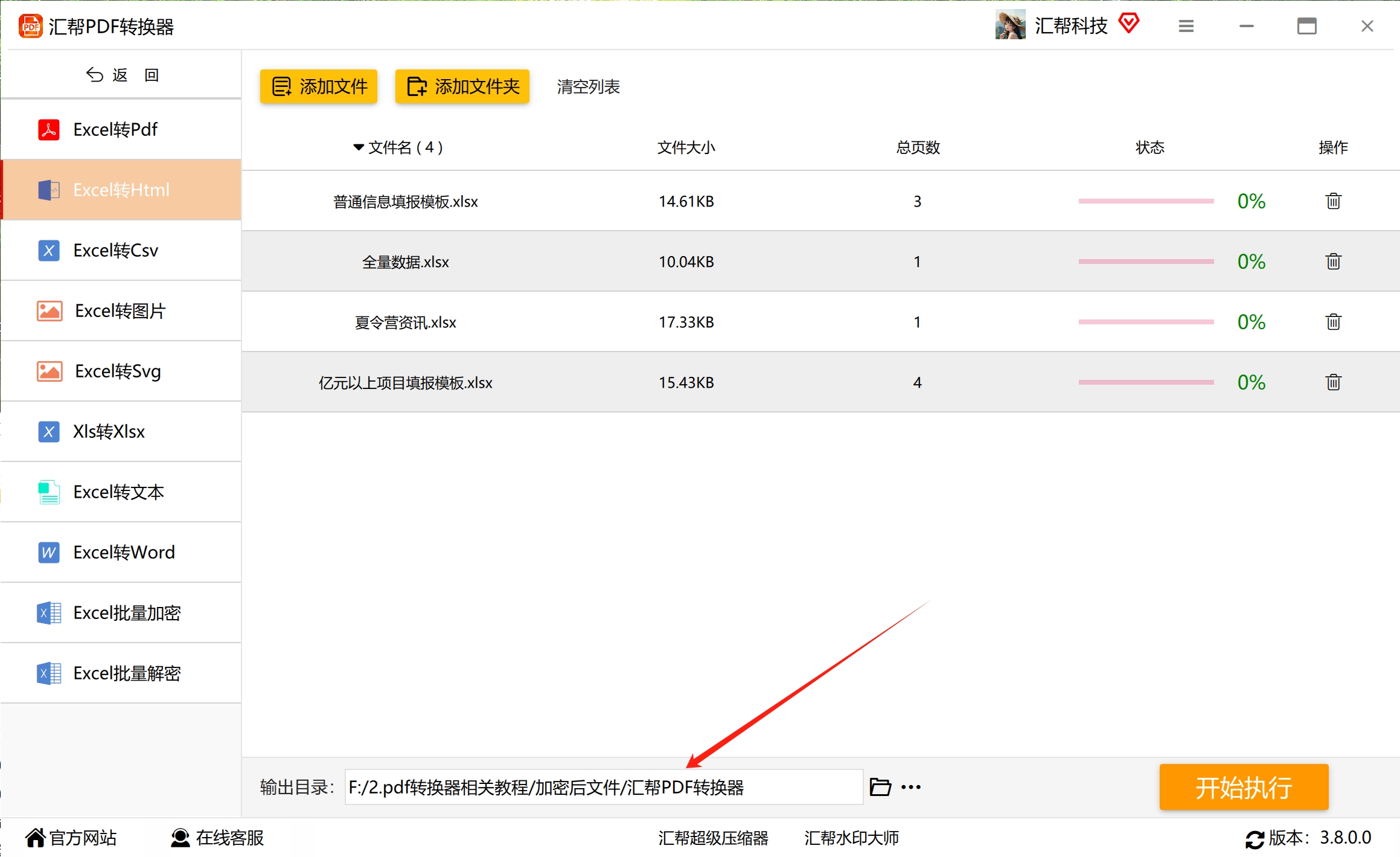Open output folder via folder icon
The width and height of the screenshot is (1400, 857).
[880, 787]
